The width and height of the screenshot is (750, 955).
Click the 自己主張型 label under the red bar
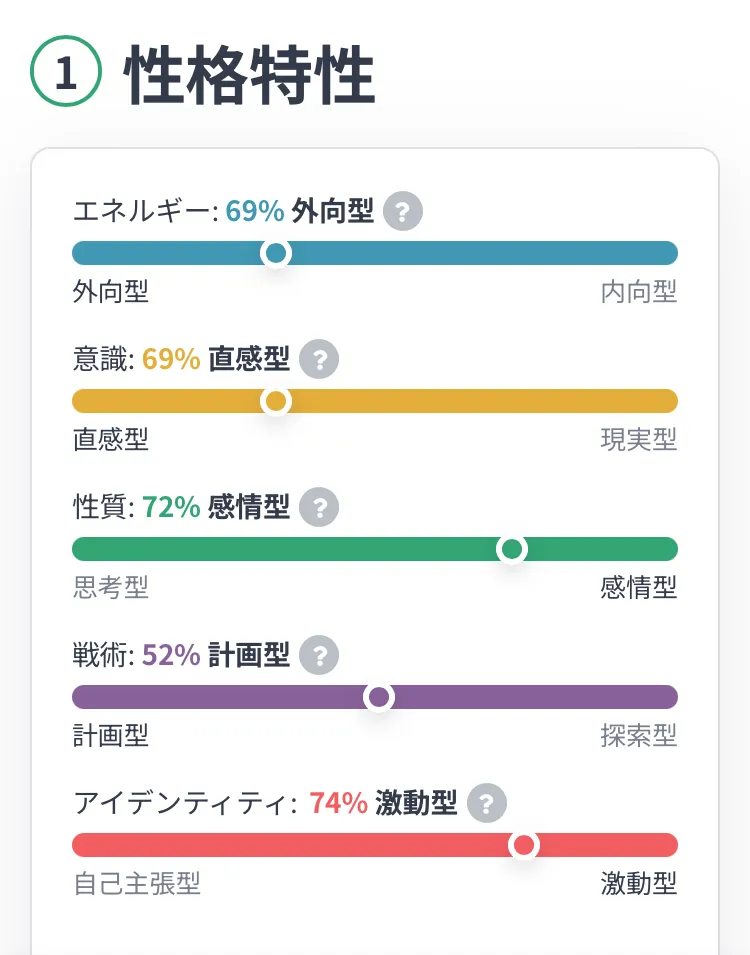(x=137, y=884)
